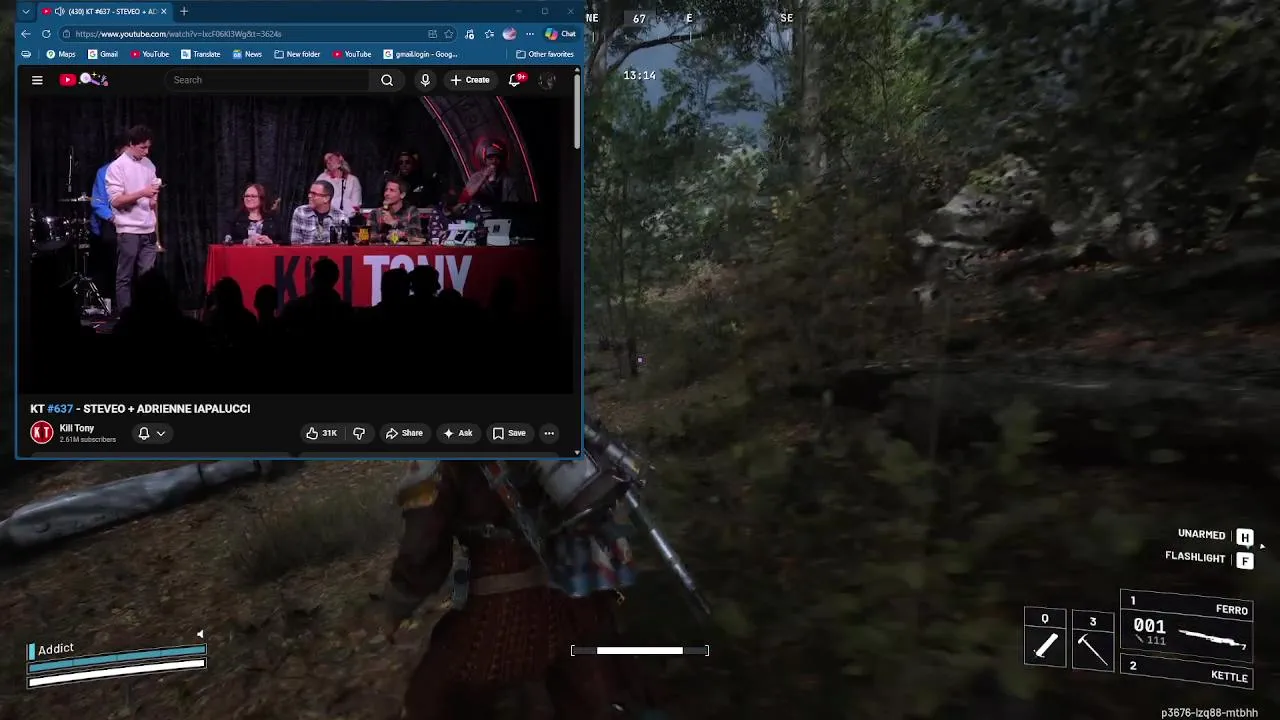Reload the YouTube page
Image resolution: width=1280 pixels, height=720 pixels.
pyautogui.click(x=46, y=34)
